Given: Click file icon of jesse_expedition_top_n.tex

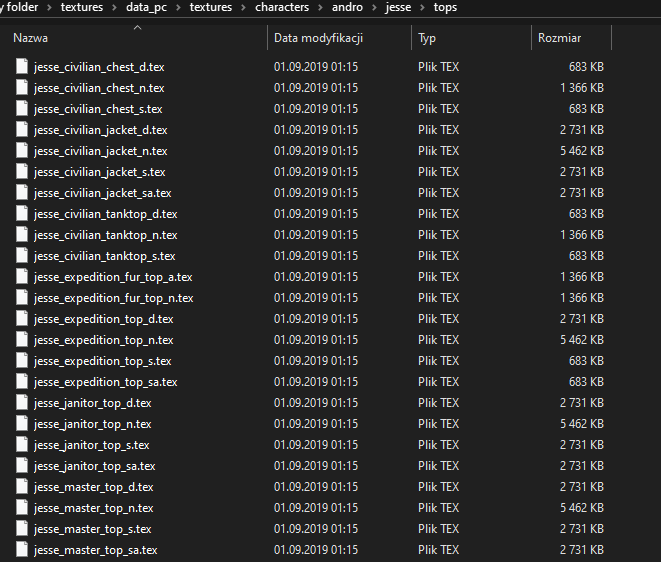Looking at the screenshot, I should 22,340.
